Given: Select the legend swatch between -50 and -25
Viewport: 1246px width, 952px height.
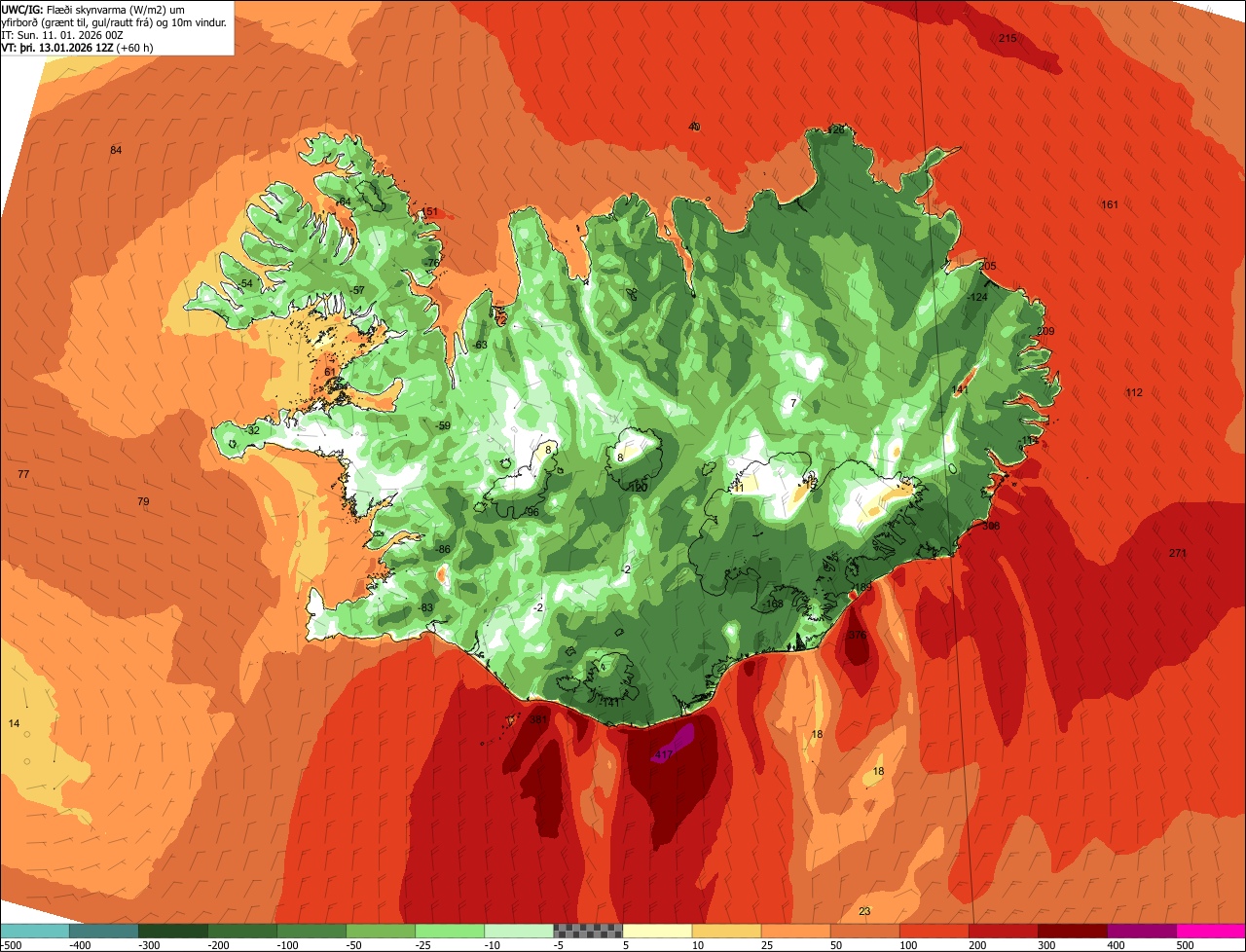Looking at the screenshot, I should coord(381,931).
